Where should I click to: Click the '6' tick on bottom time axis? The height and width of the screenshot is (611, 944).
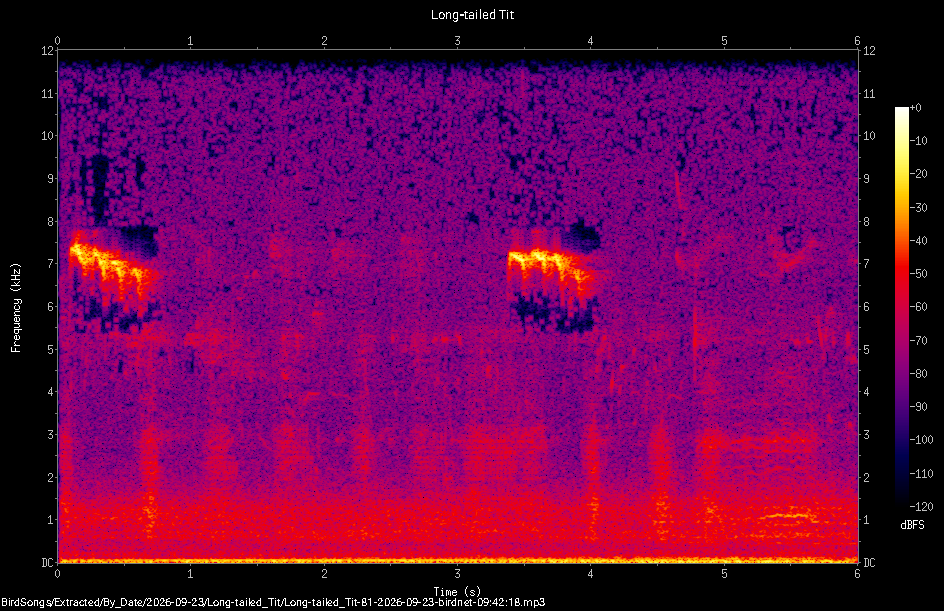(x=857, y=574)
